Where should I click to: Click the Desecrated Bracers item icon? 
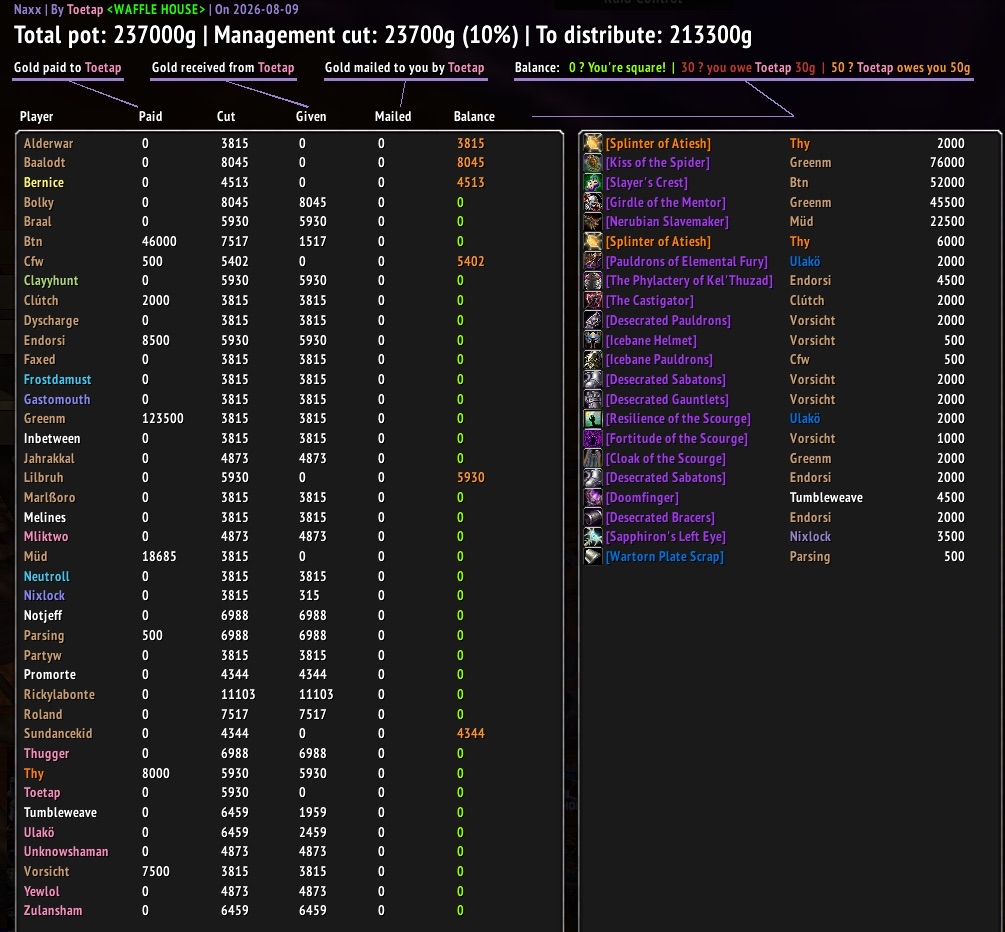593,517
